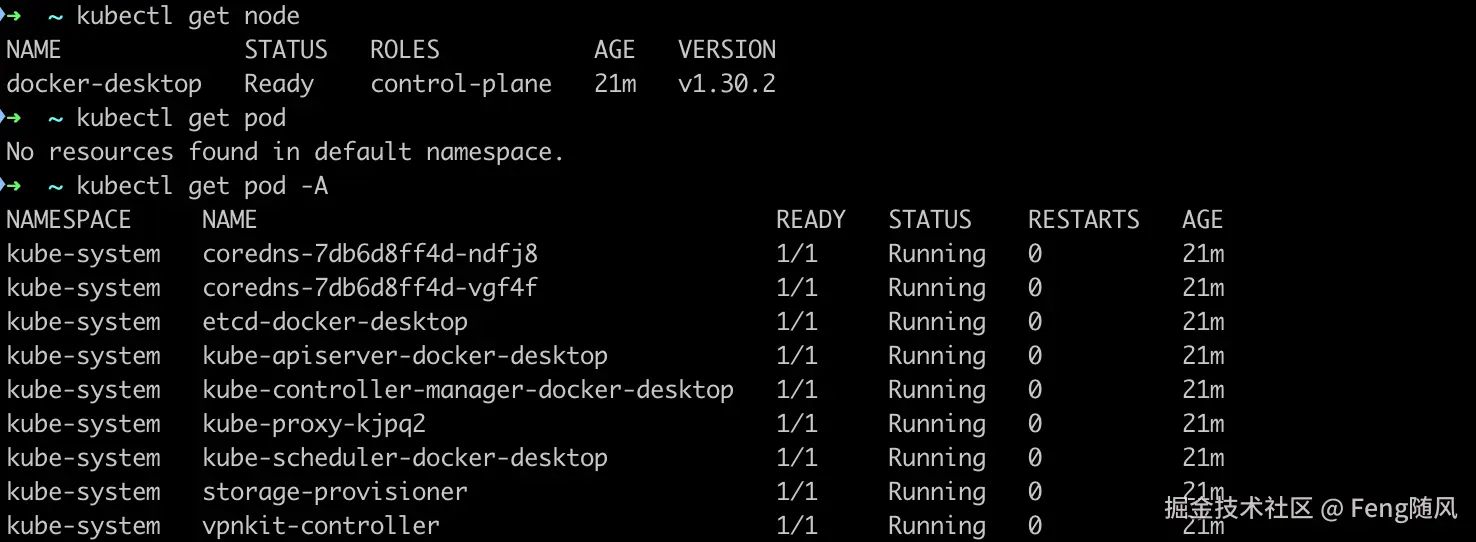Image resolution: width=1476 pixels, height=542 pixels.
Task: Click the kube-controller-manager-docker-desktop pod name
Action: (468, 390)
